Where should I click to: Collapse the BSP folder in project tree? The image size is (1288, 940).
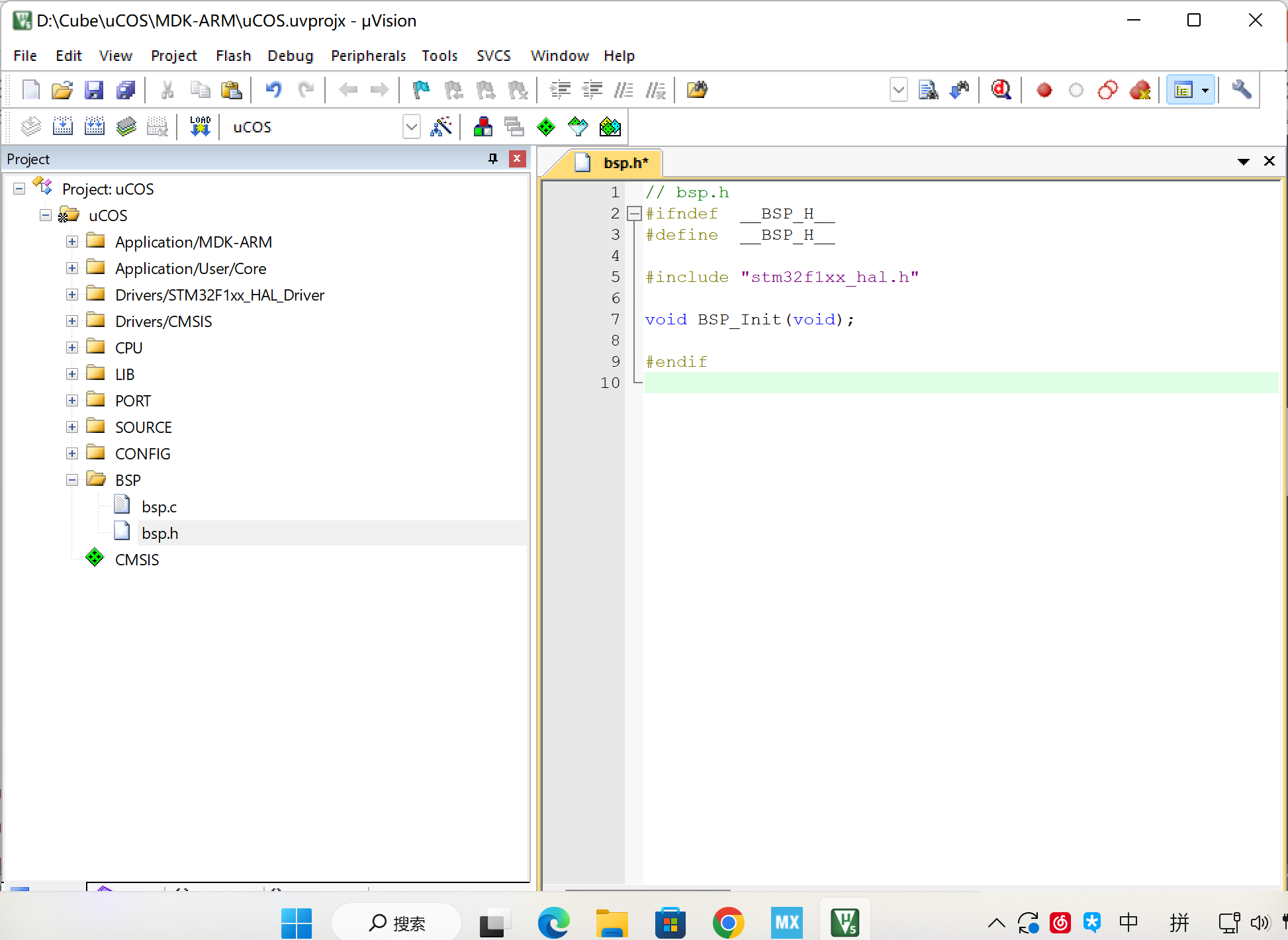71,479
